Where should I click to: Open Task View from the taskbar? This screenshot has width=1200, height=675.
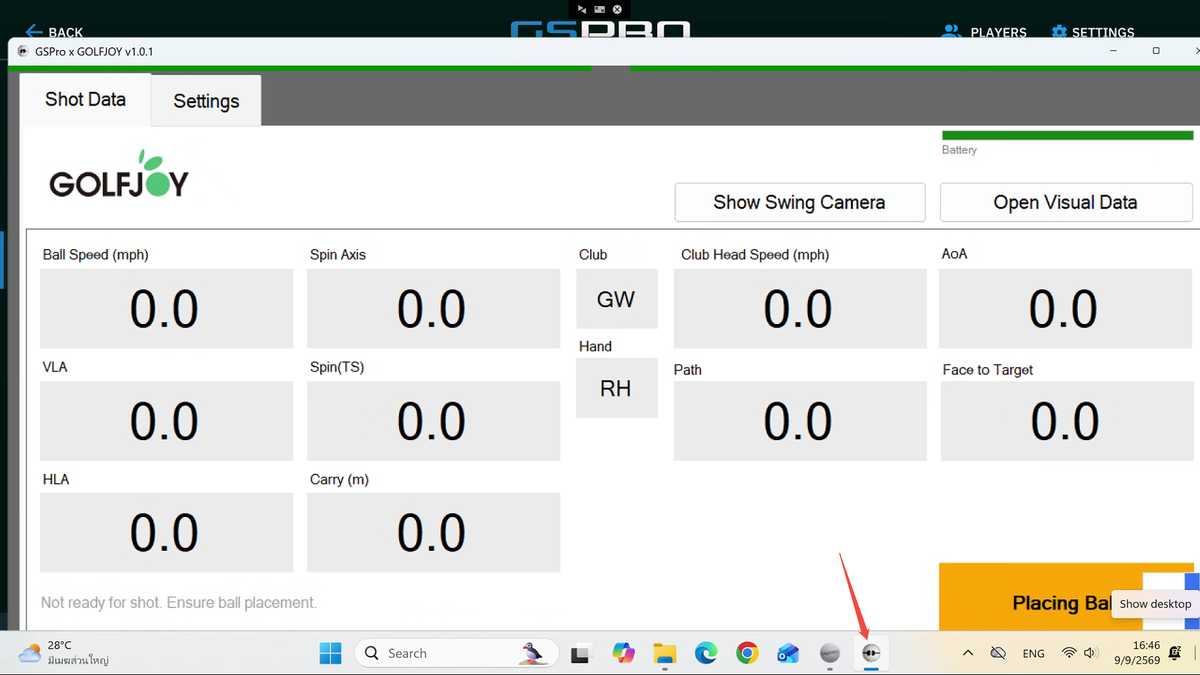pyautogui.click(x=579, y=653)
